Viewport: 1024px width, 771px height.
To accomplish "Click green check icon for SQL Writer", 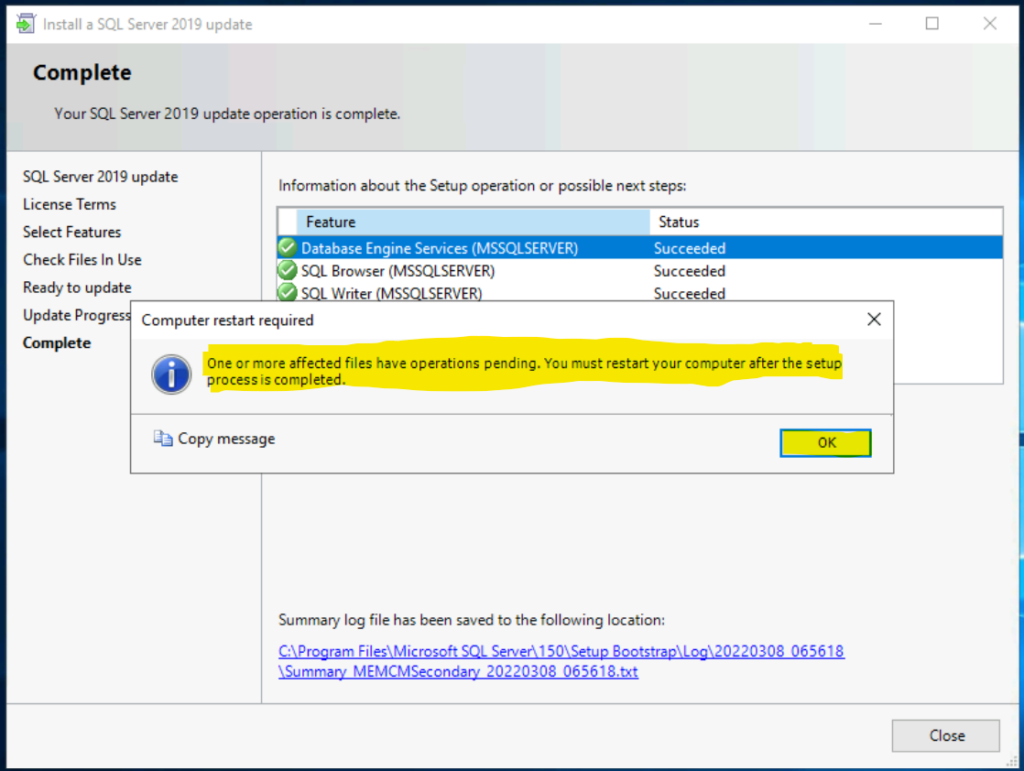I will coord(287,292).
